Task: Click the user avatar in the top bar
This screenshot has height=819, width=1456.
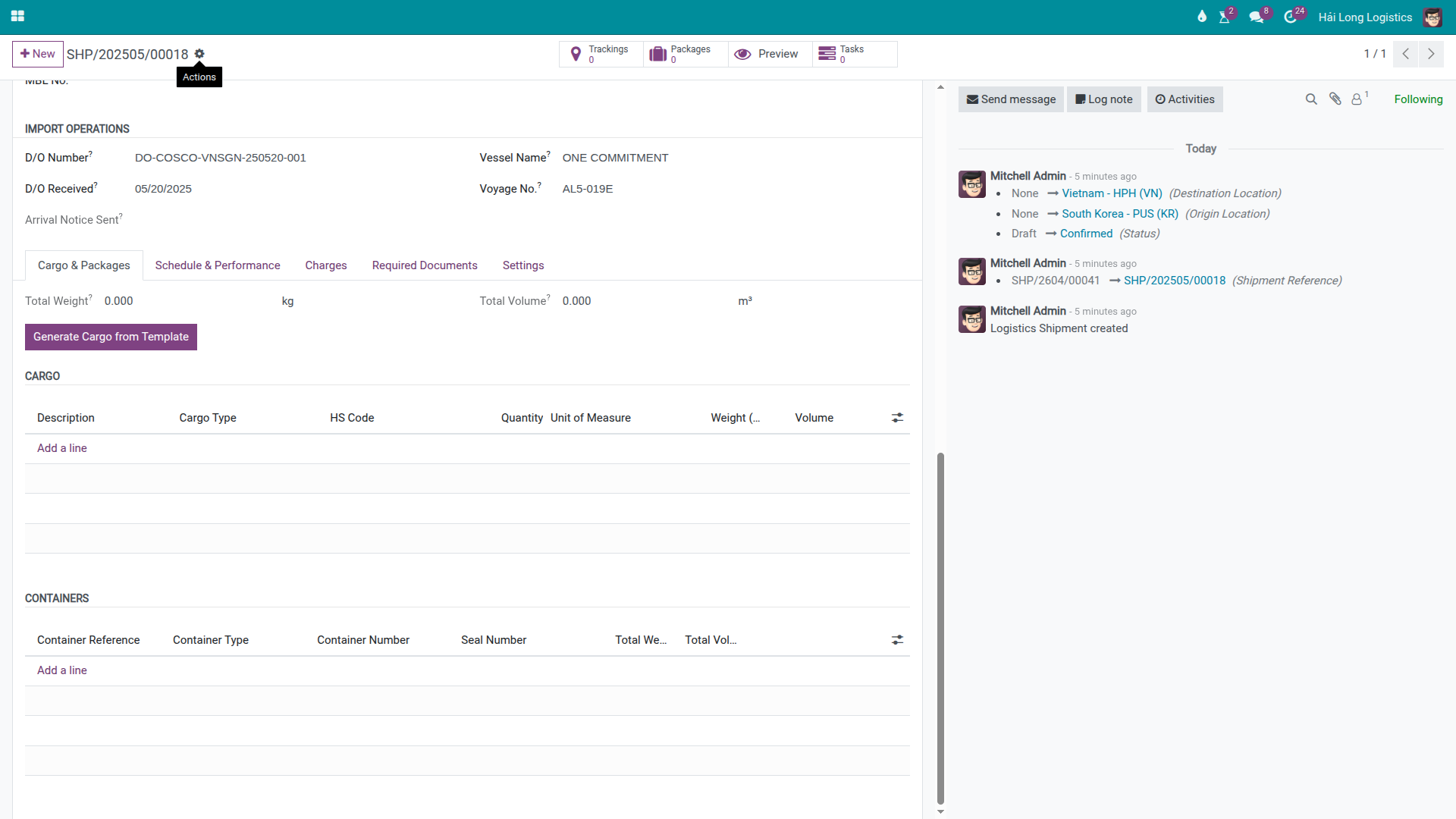Action: (x=1432, y=17)
